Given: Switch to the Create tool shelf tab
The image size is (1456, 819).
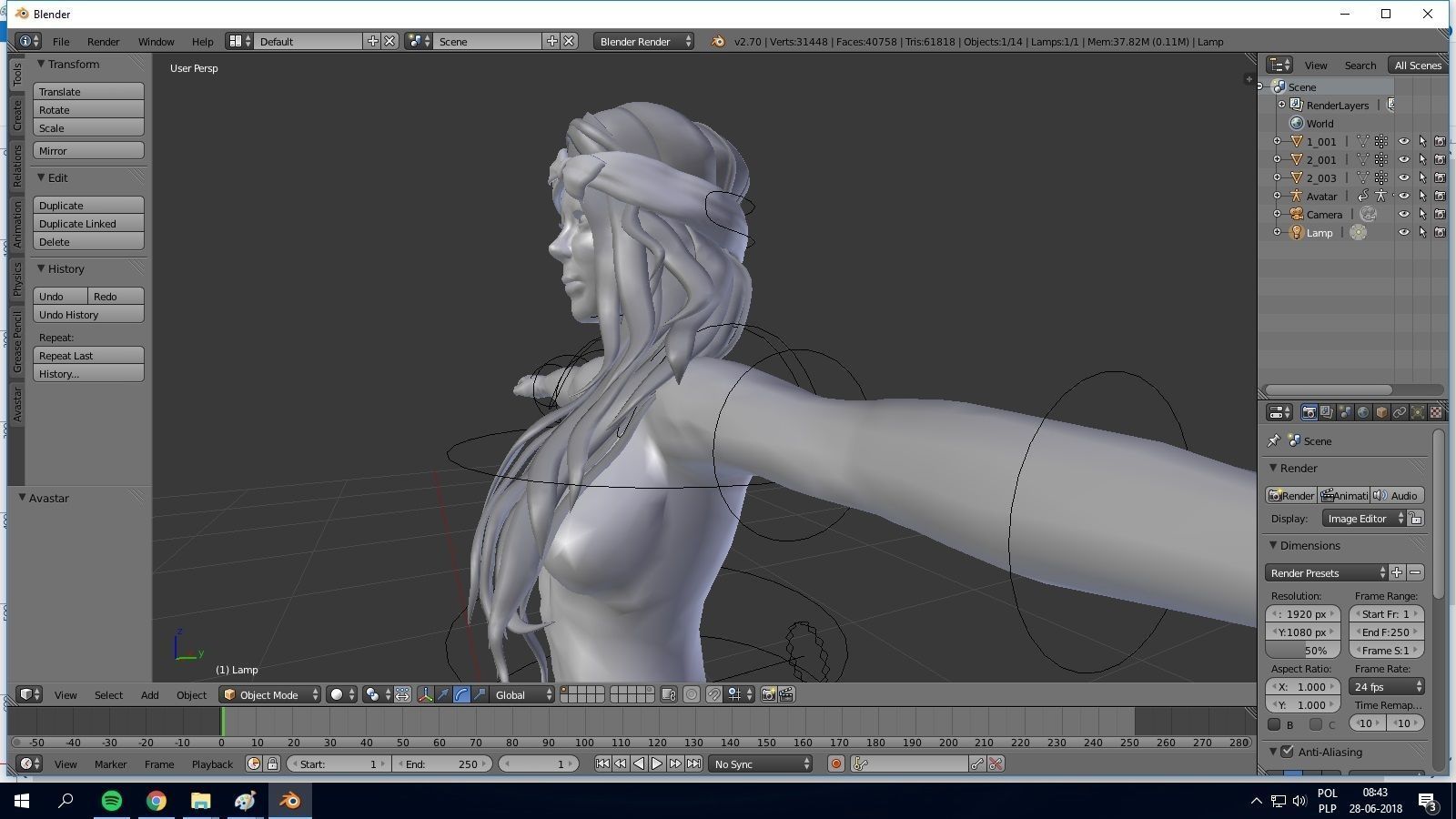Looking at the screenshot, I should click(x=16, y=115).
